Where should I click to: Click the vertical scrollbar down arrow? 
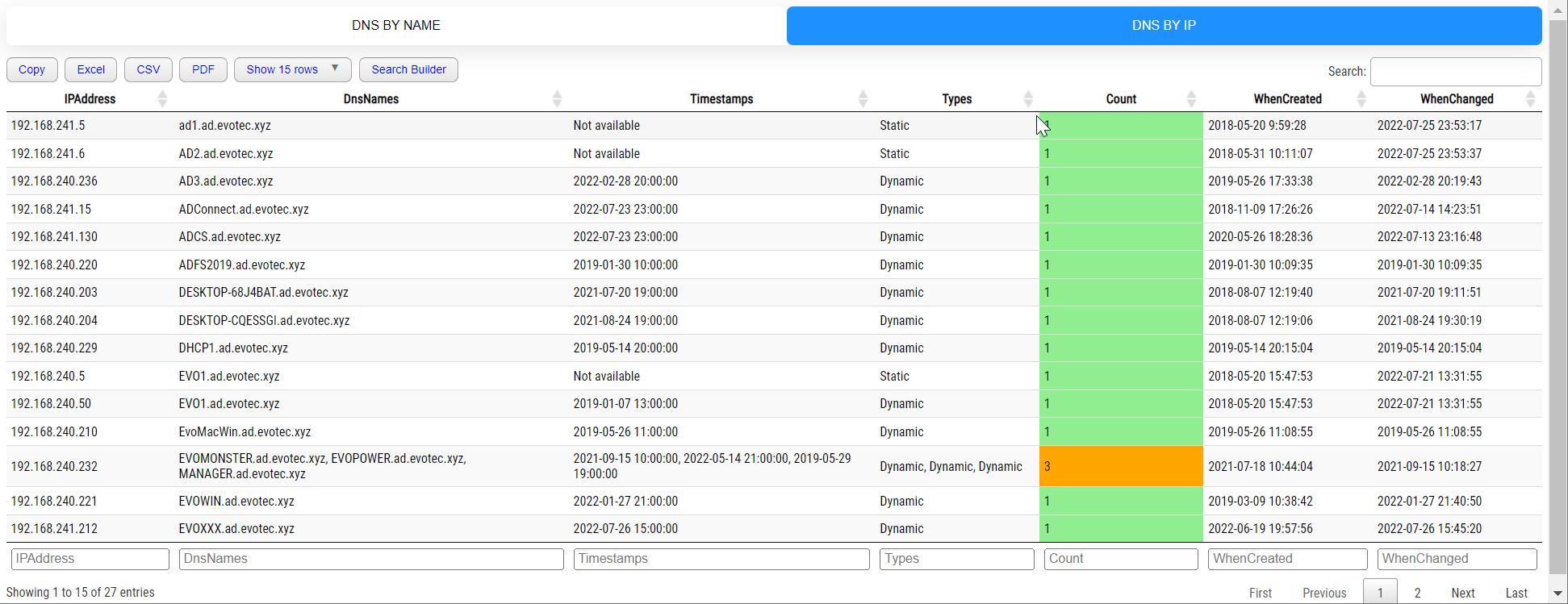tap(1558, 594)
